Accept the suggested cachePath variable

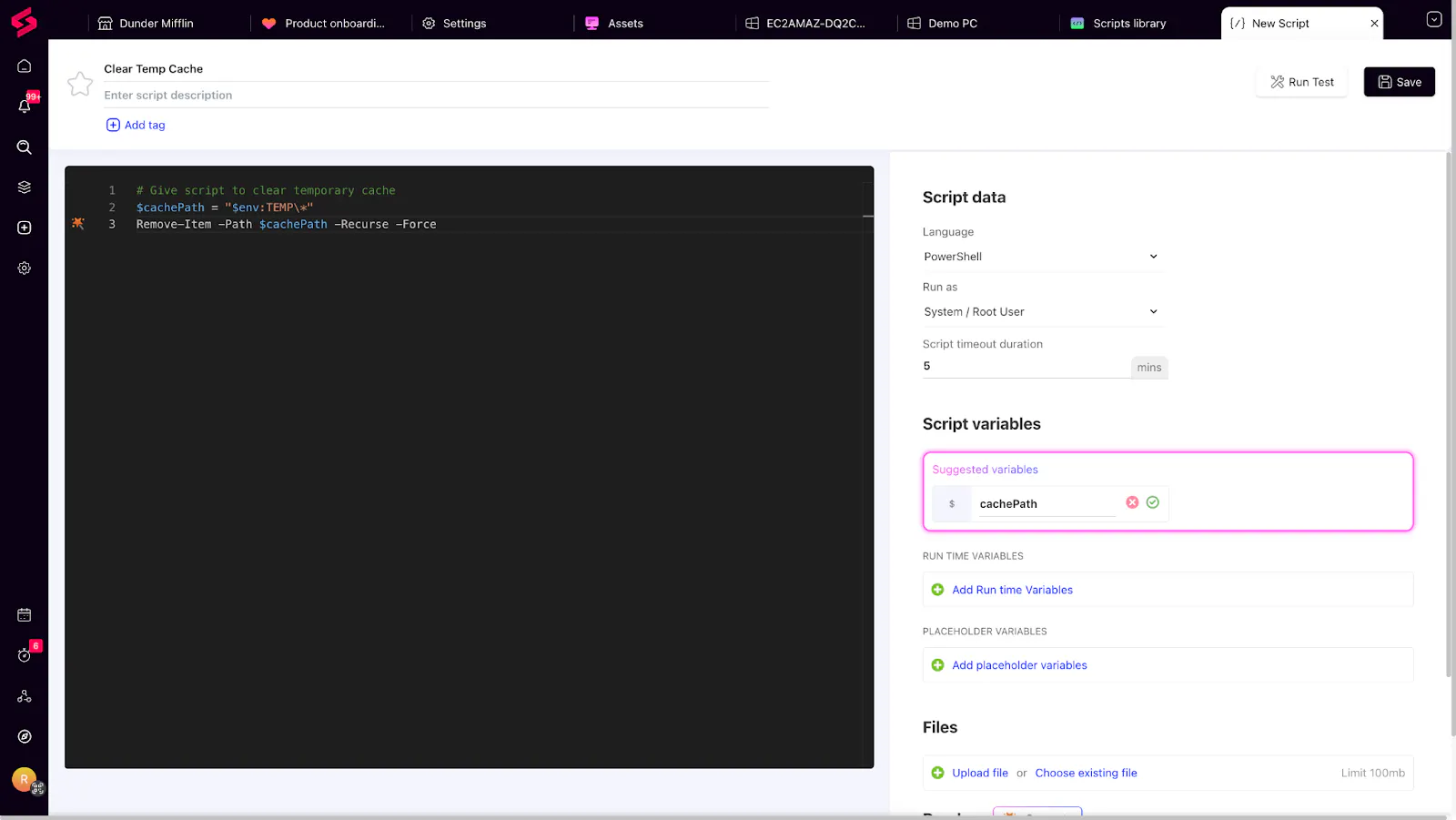pyautogui.click(x=1153, y=502)
